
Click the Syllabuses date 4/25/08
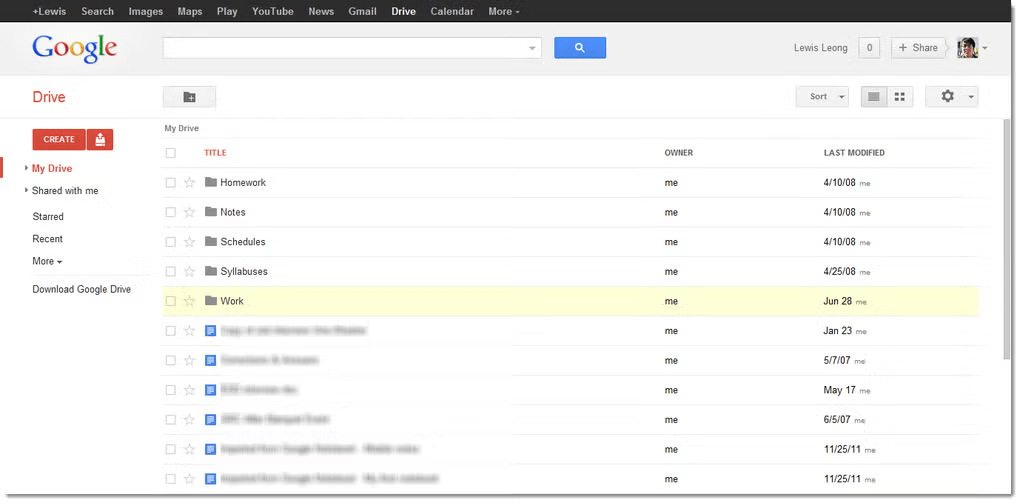coord(840,271)
